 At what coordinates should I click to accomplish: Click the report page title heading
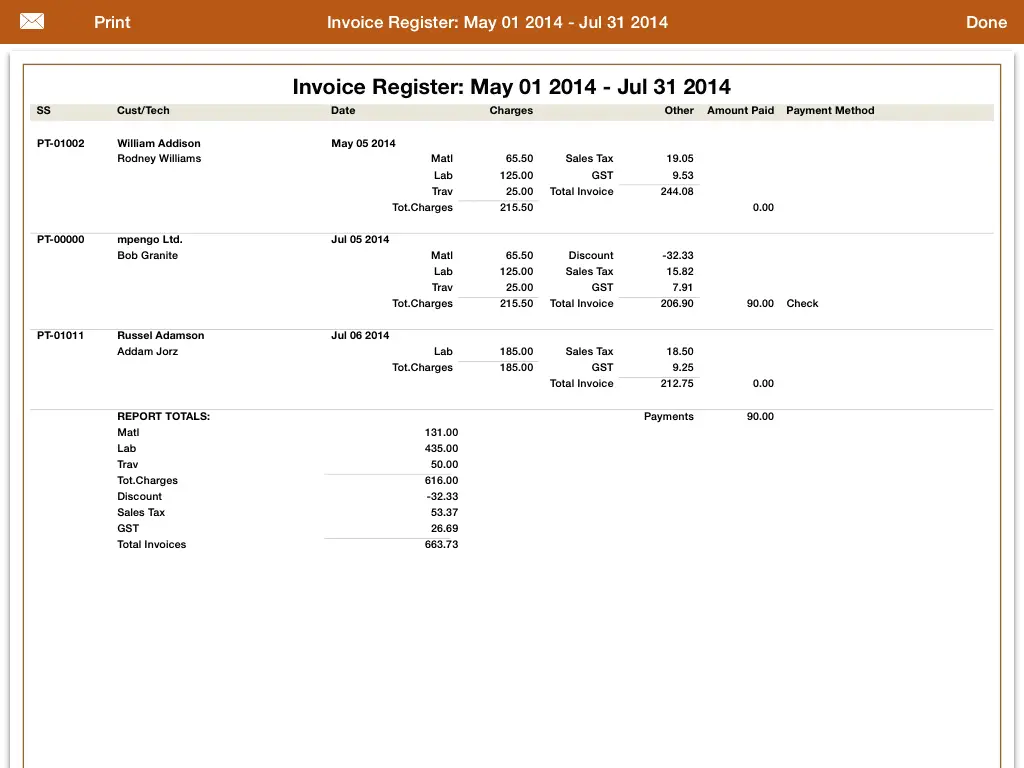coord(511,86)
